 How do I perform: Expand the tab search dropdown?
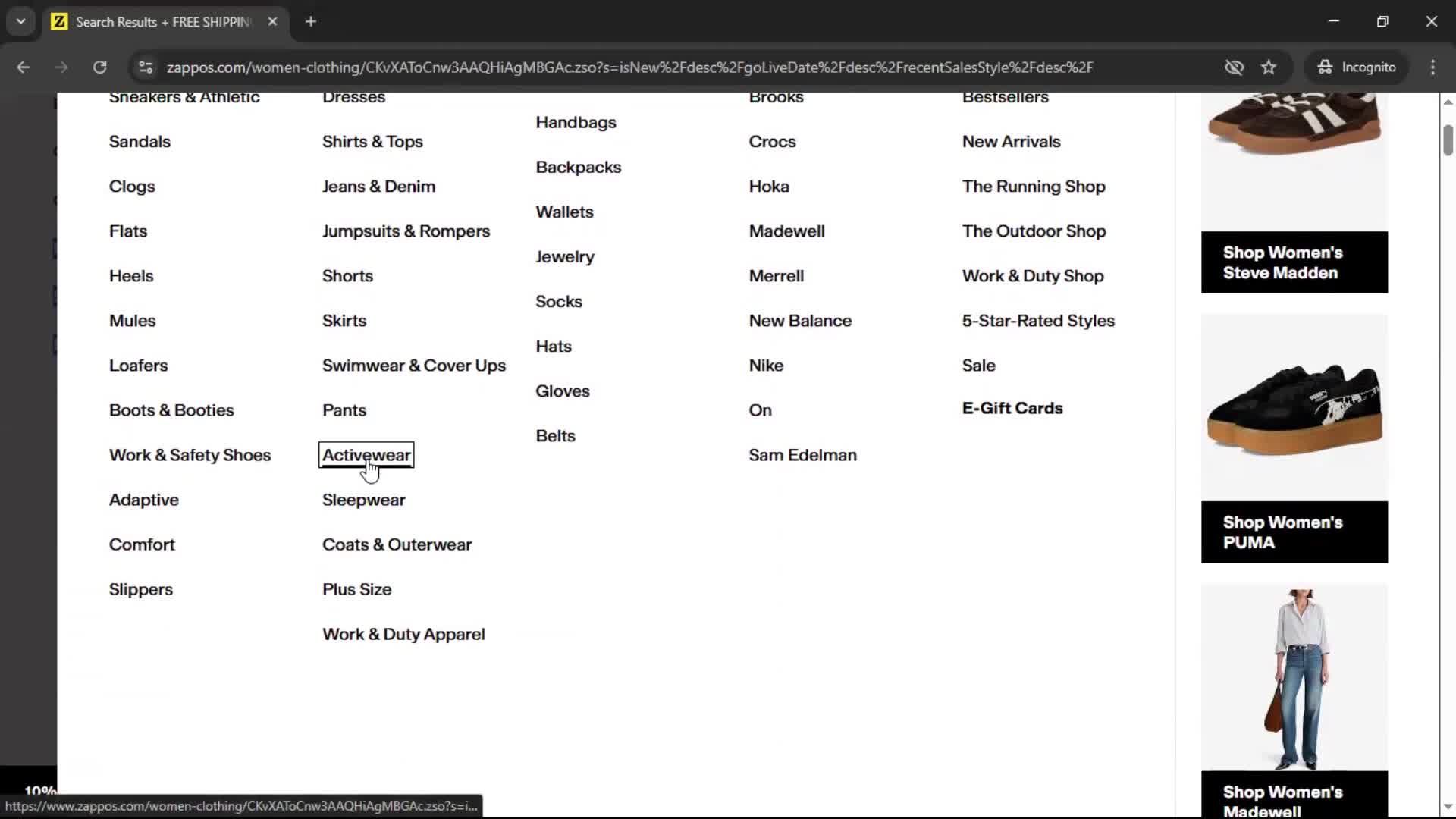pos(20,22)
